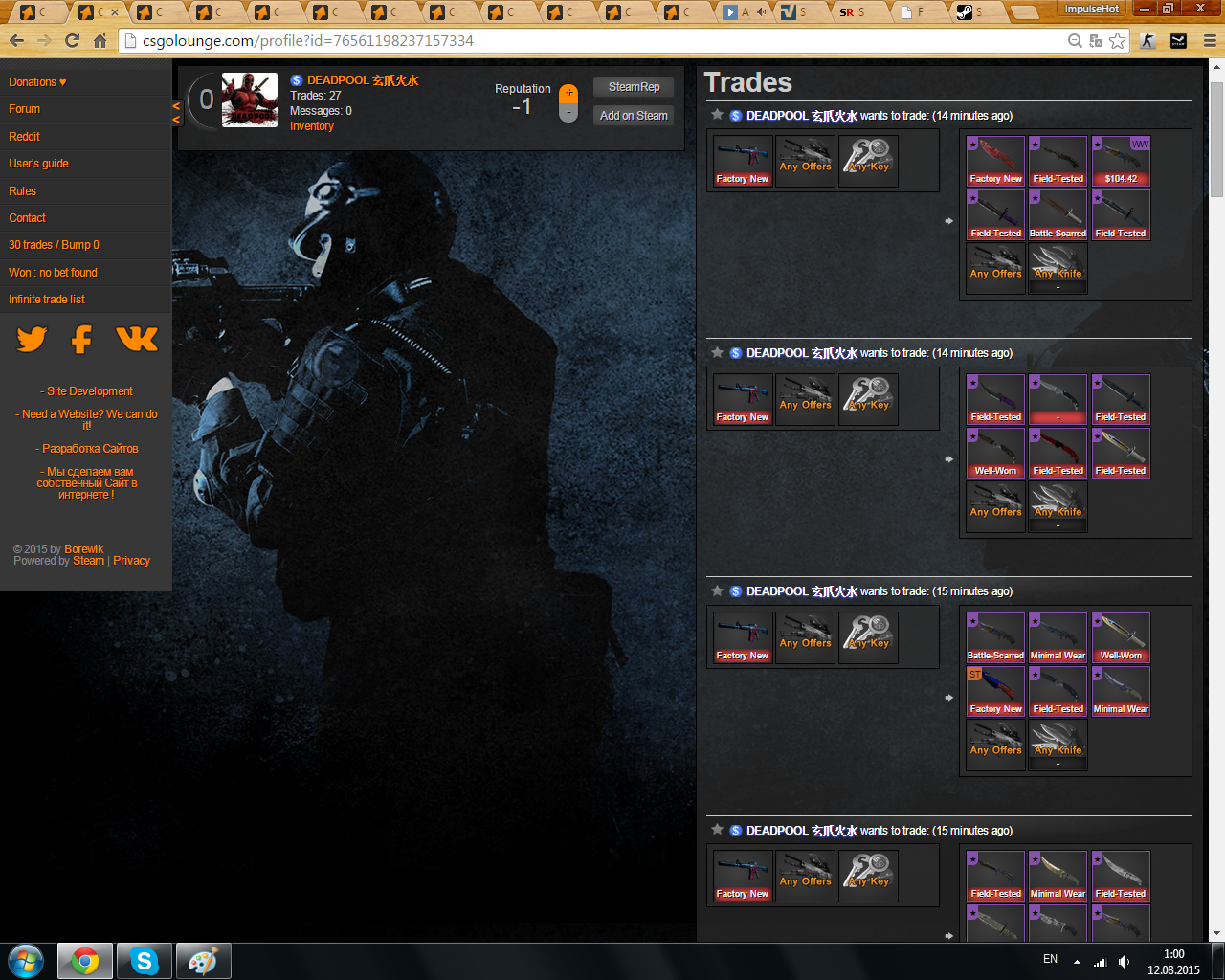Click the blue Steam icon beside the profile name
This screenshot has height=980, width=1225.
click(297, 80)
